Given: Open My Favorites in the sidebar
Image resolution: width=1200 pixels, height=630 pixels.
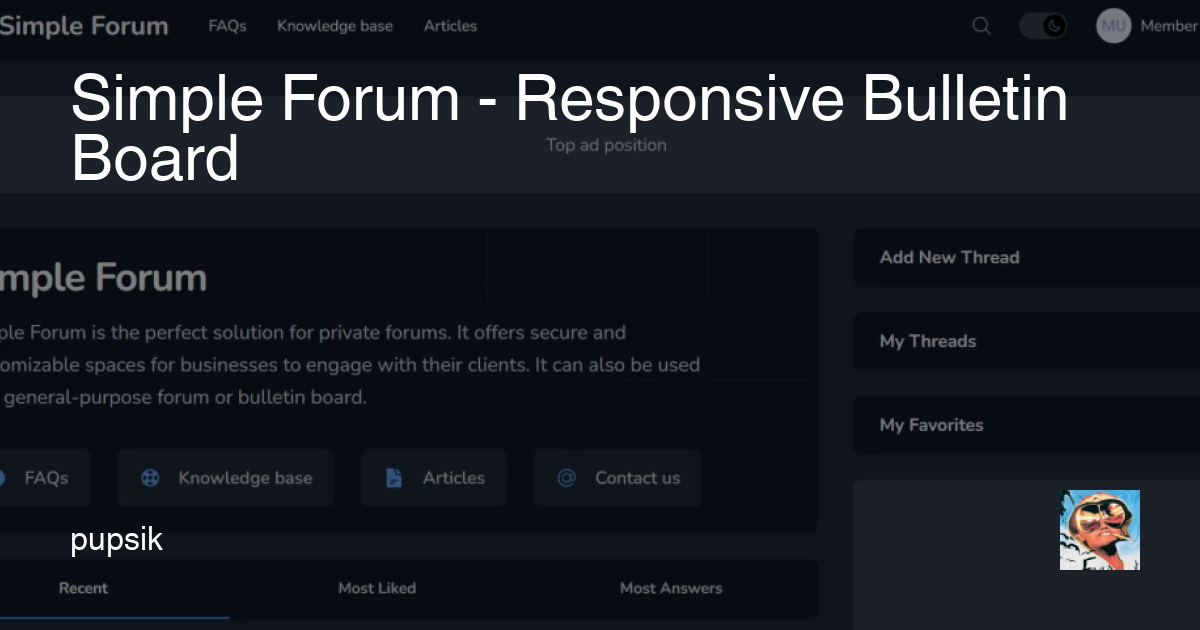Looking at the screenshot, I should [x=931, y=425].
